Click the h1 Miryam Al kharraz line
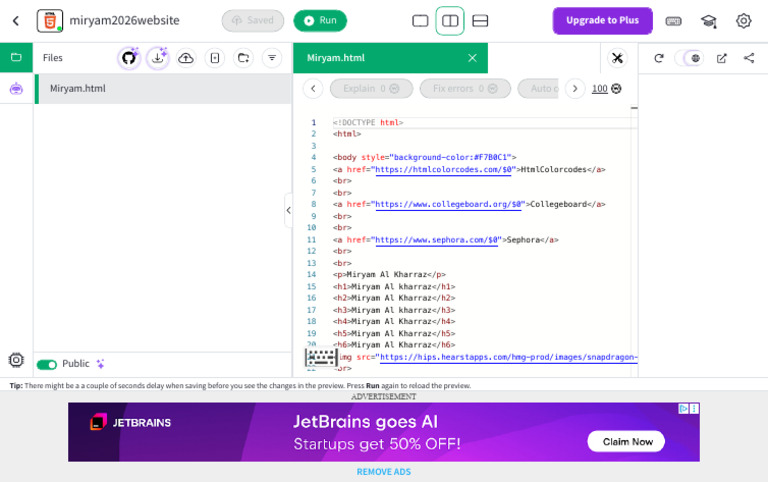 pyautogui.click(x=394, y=287)
